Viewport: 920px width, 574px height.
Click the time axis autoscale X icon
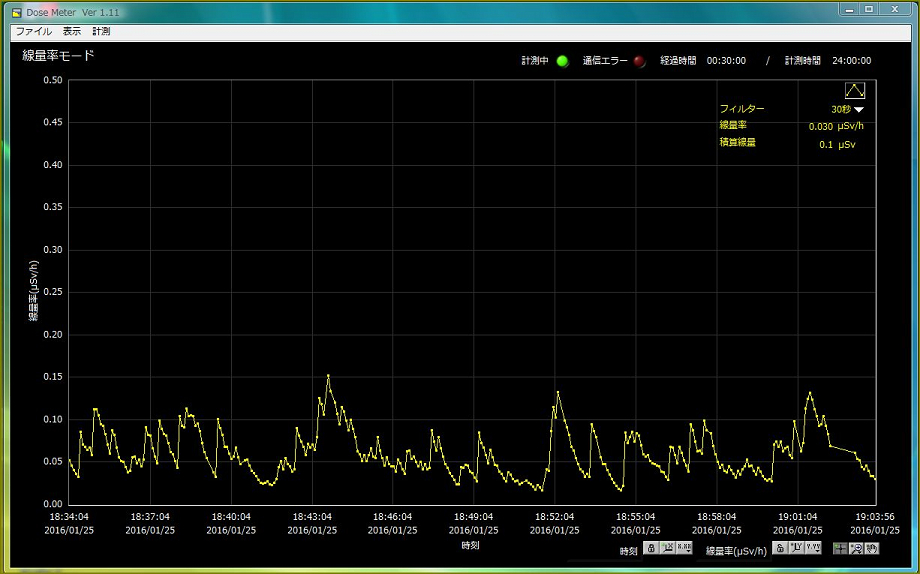pyautogui.click(x=667, y=548)
